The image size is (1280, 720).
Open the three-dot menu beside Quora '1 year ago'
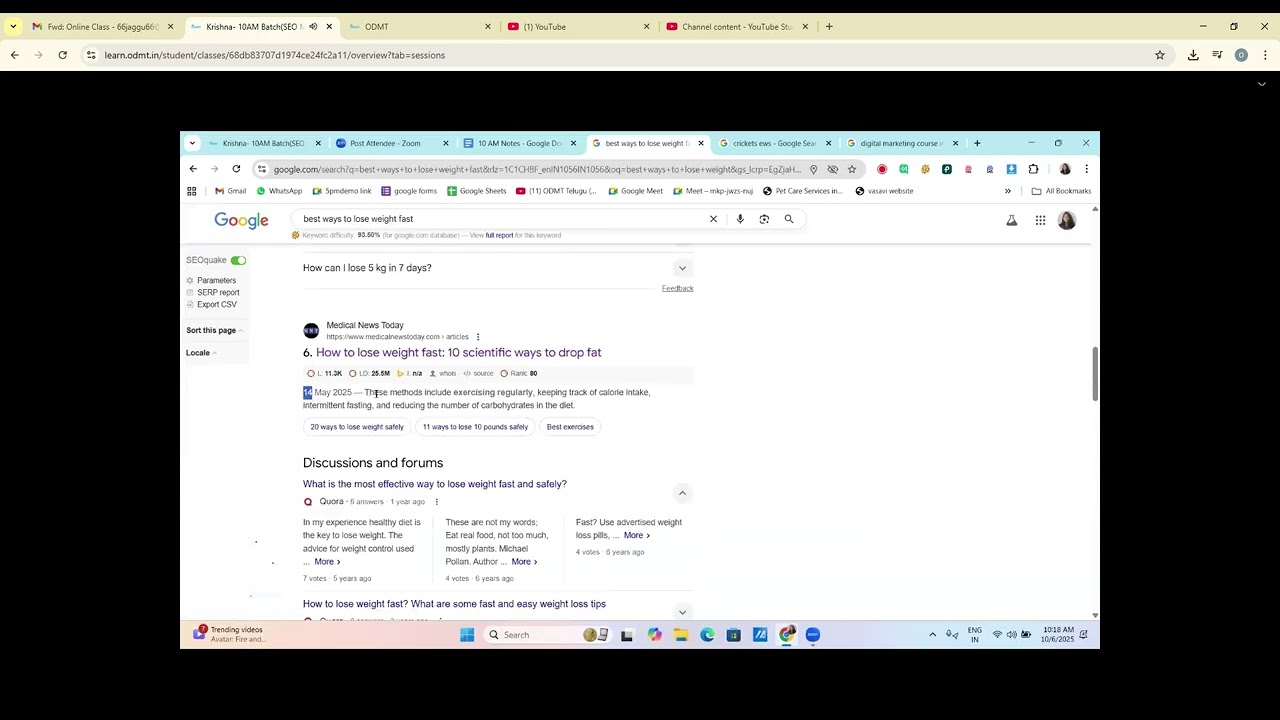pos(436,502)
